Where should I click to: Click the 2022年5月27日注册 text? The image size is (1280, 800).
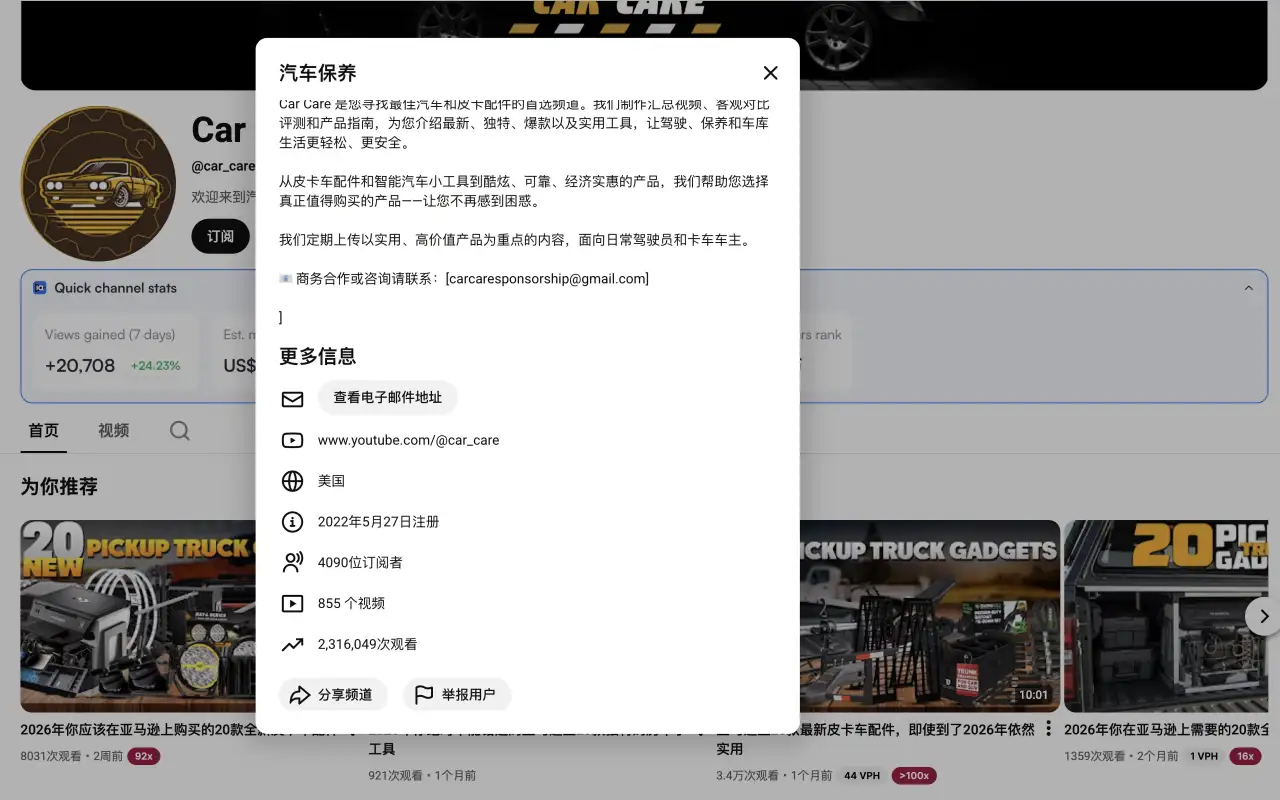pyautogui.click(x=378, y=522)
